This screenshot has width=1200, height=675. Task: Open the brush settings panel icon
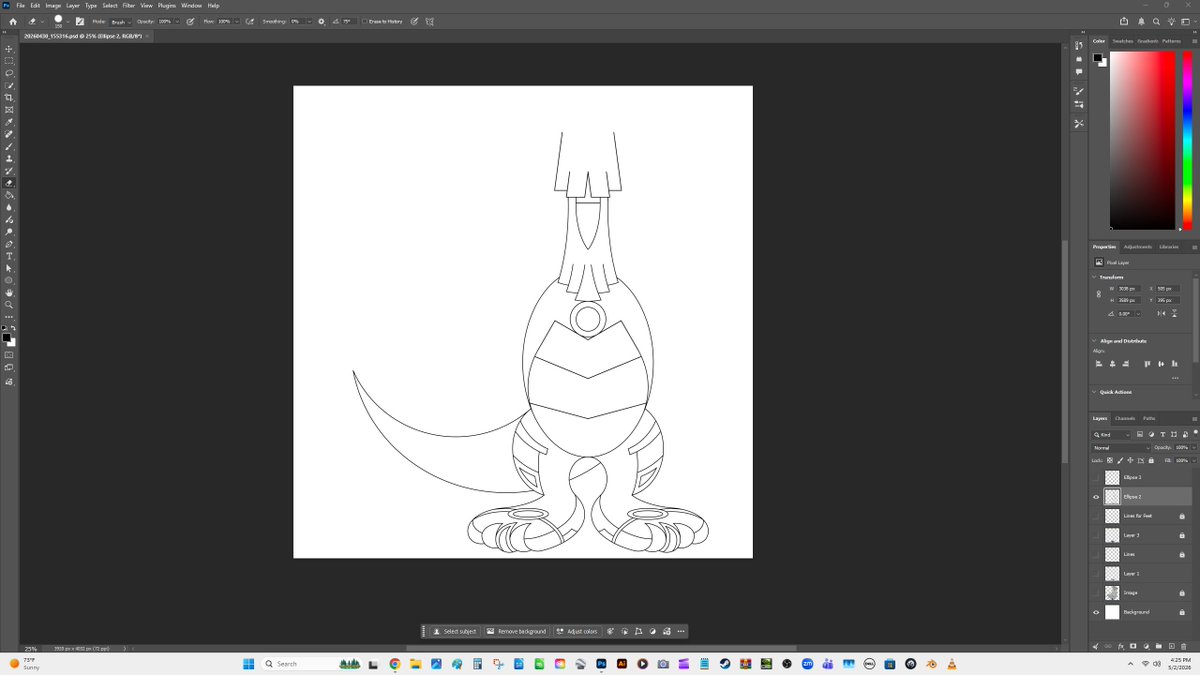[x=79, y=21]
